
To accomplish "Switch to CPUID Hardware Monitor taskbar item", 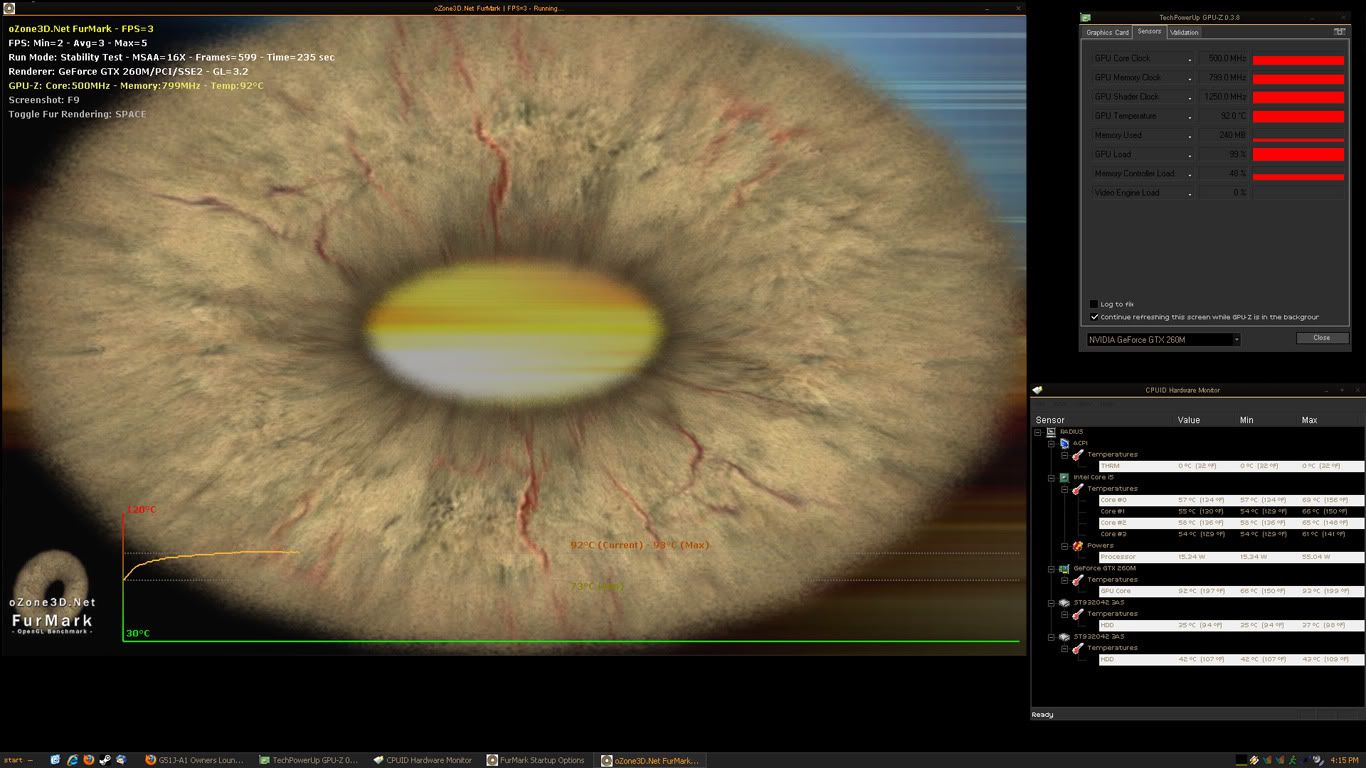I will pos(424,760).
